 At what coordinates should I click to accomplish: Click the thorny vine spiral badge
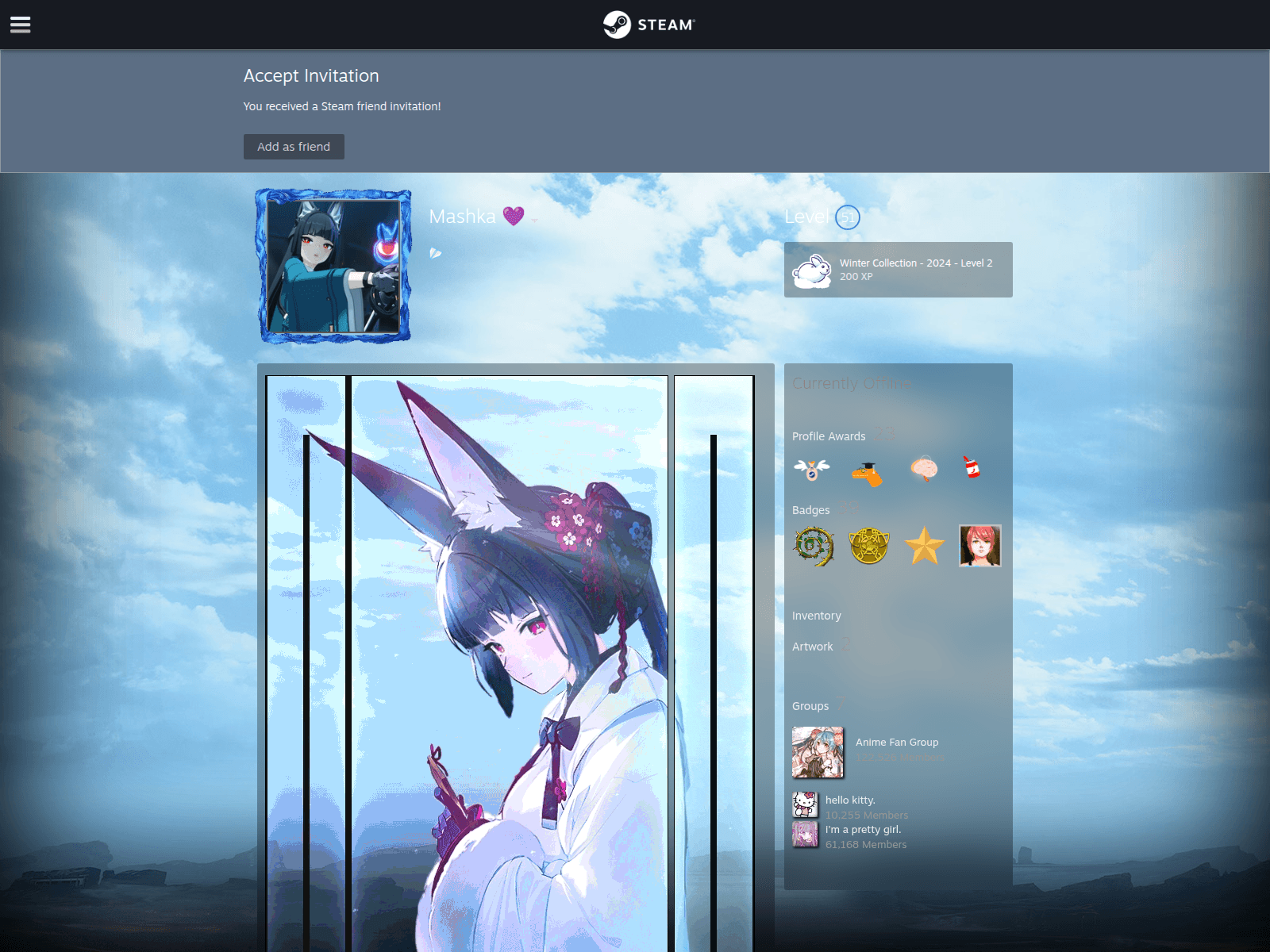pyautogui.click(x=814, y=546)
